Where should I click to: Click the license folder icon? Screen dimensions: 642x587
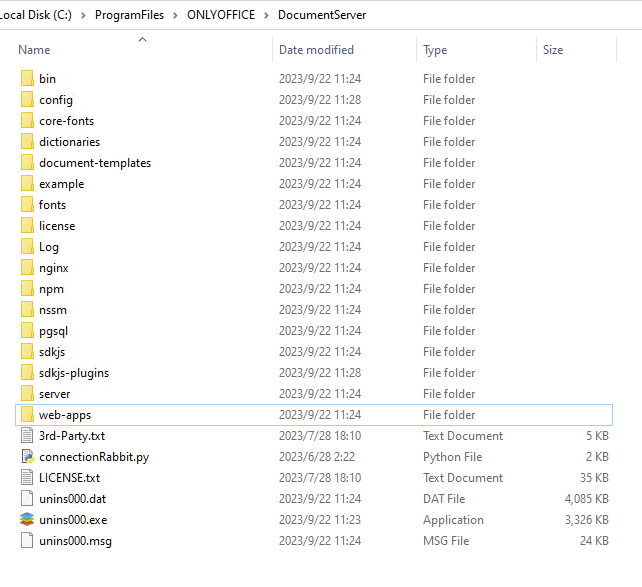point(27,226)
